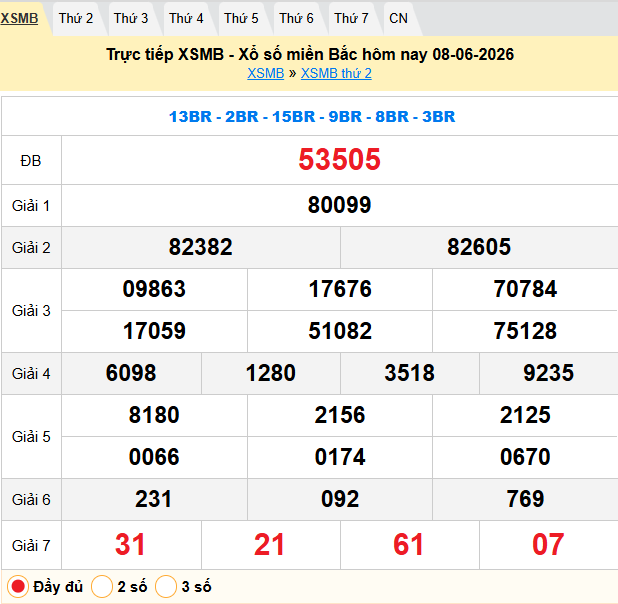Click Giải 2 number 82605
Image resolution: width=618 pixels, height=604 pixels.
[x=479, y=247]
